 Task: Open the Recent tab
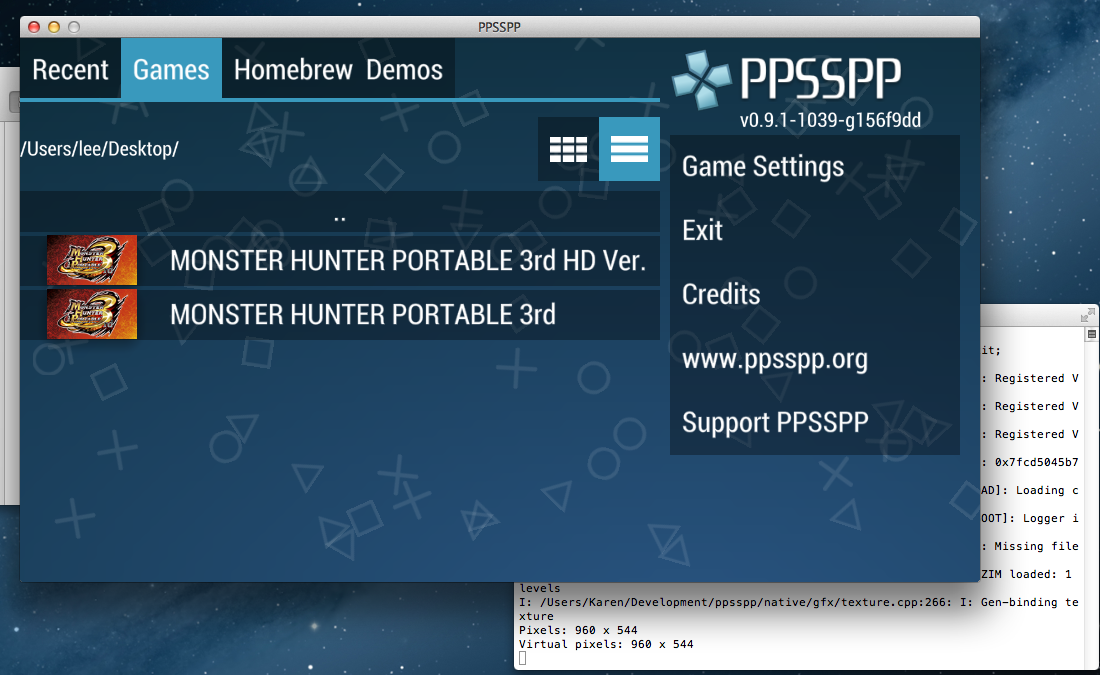(x=70, y=70)
